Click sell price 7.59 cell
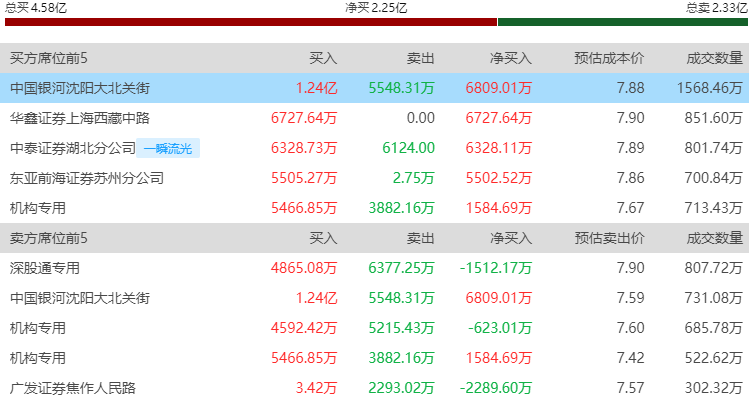The image size is (750, 400). pyautogui.click(x=630, y=298)
